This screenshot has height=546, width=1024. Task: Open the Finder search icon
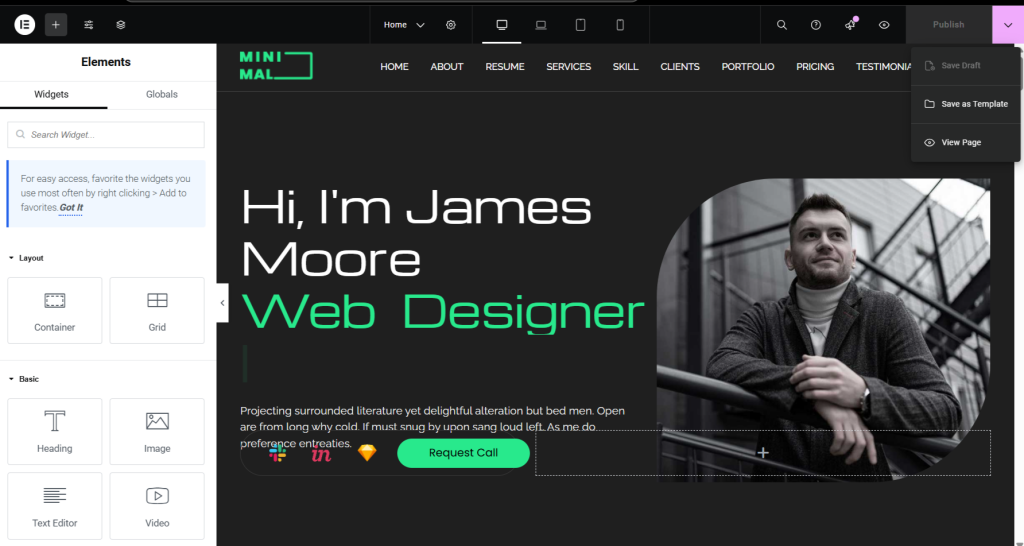tap(782, 25)
